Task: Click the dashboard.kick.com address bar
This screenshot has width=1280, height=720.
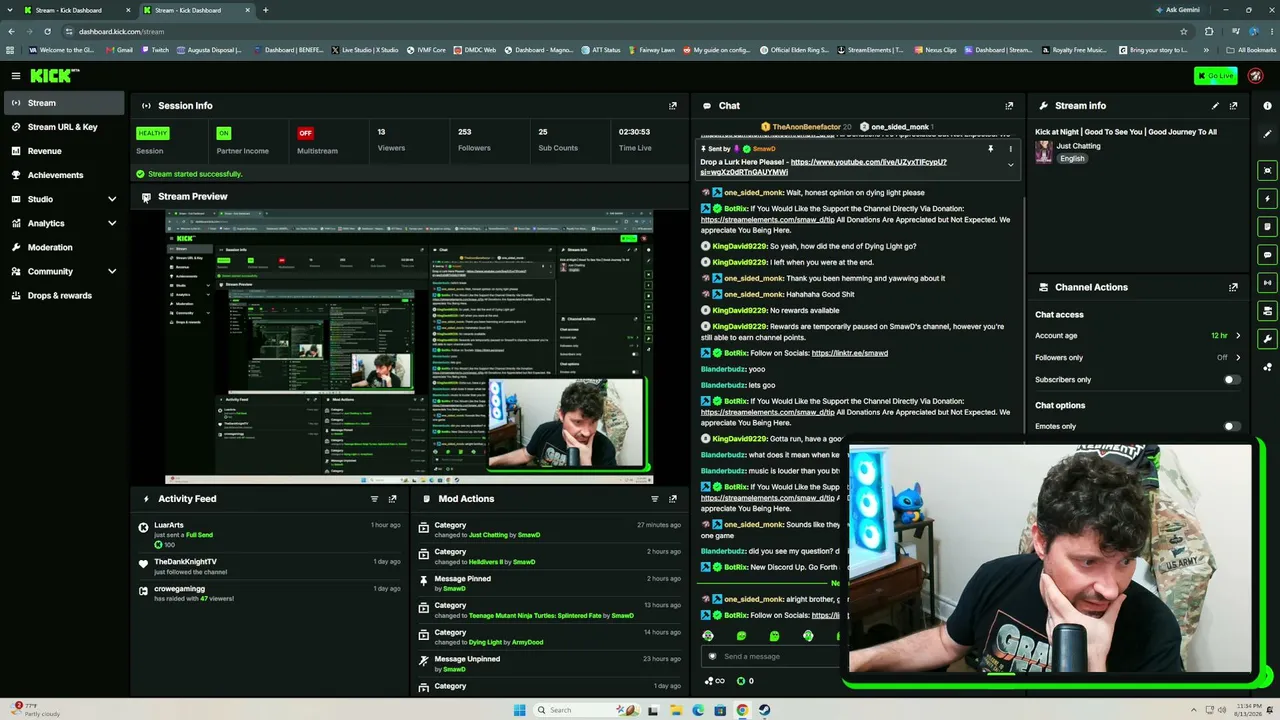Action: click(620, 31)
